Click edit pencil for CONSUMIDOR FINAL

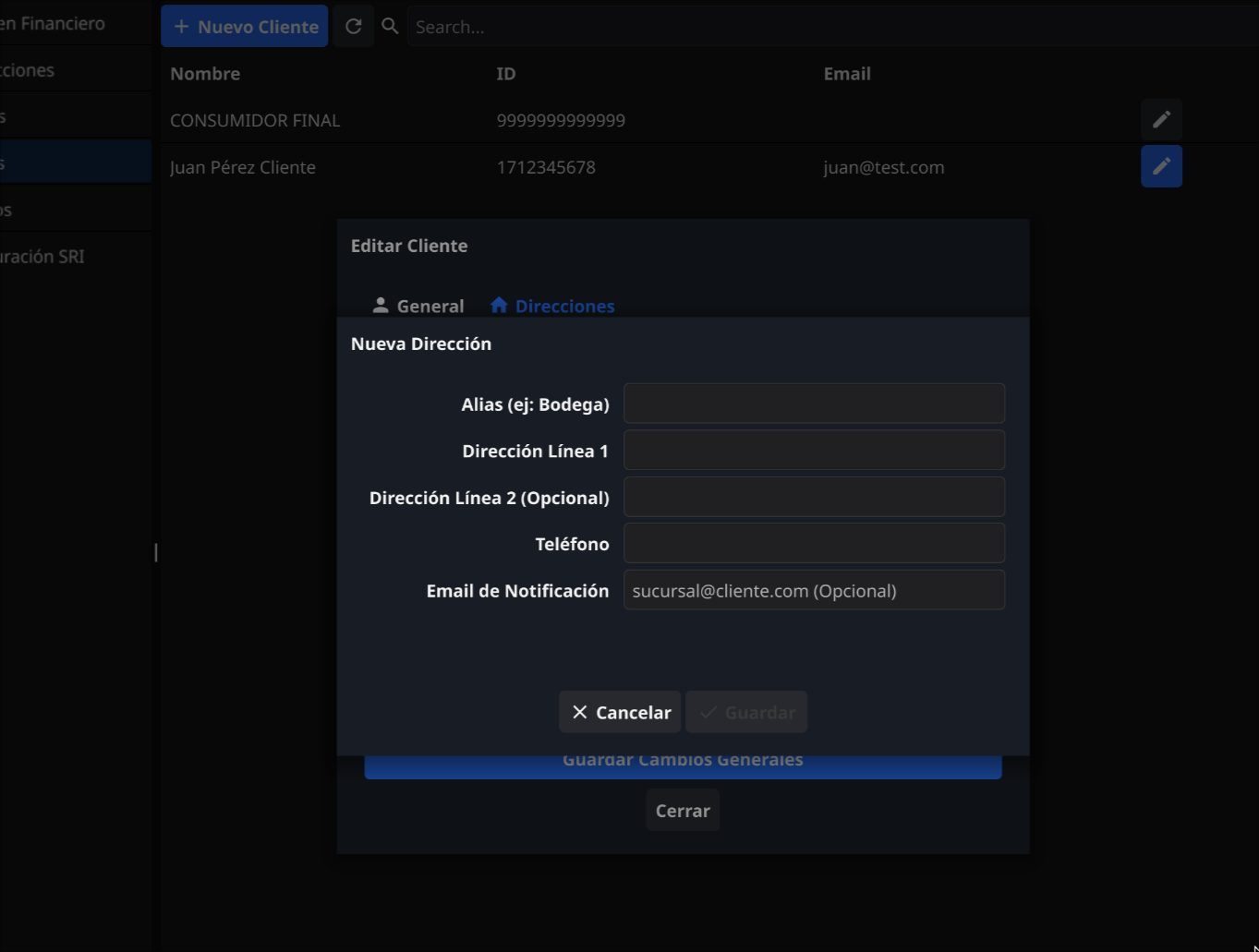point(1161,119)
